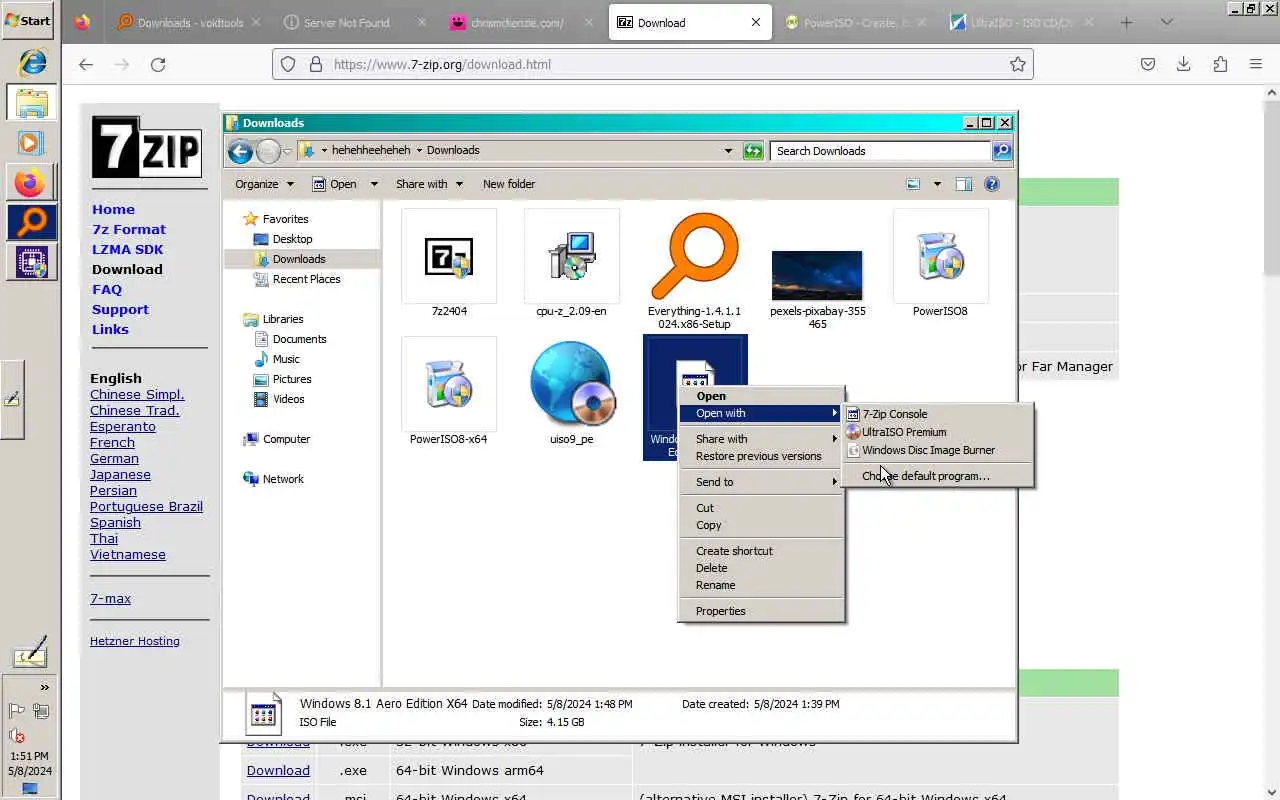The image size is (1280, 800).
Task: Open the LZMA SDK link on webpage
Action: click(127, 249)
